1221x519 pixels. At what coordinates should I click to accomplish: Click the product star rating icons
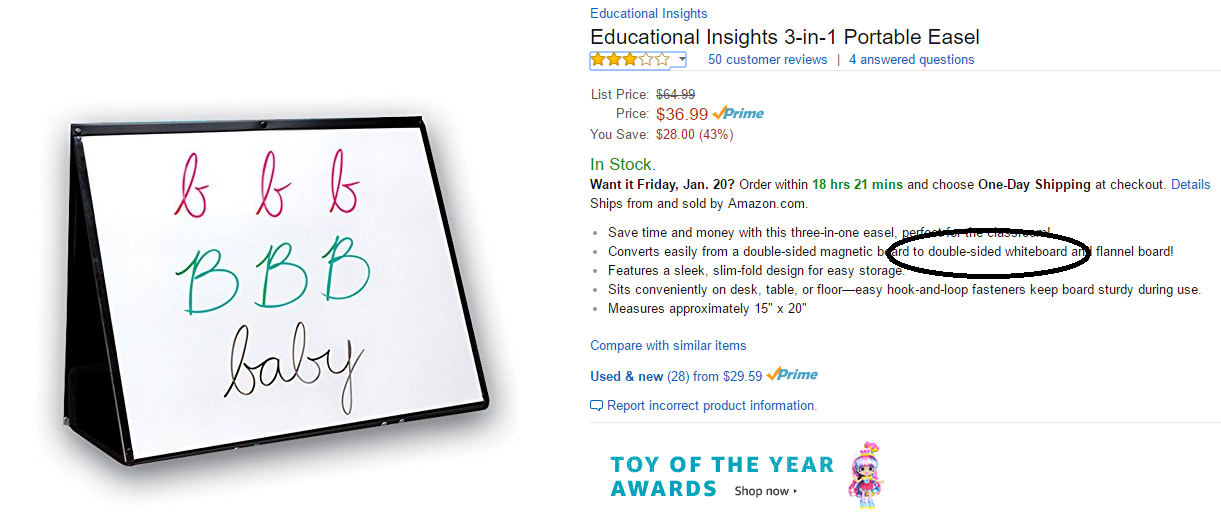630,60
